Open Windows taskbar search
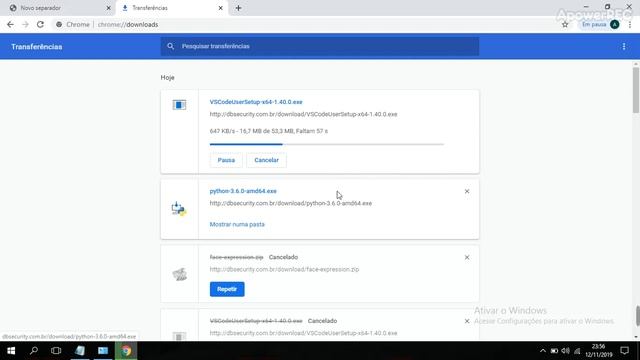The width and height of the screenshot is (640, 360). (34, 351)
